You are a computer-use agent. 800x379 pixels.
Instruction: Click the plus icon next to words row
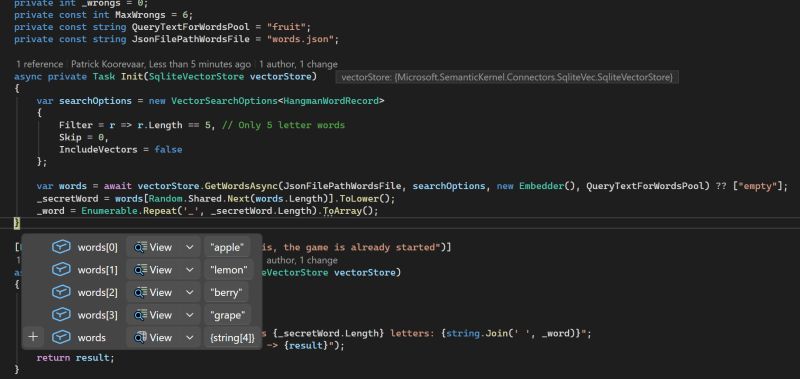[x=33, y=337]
